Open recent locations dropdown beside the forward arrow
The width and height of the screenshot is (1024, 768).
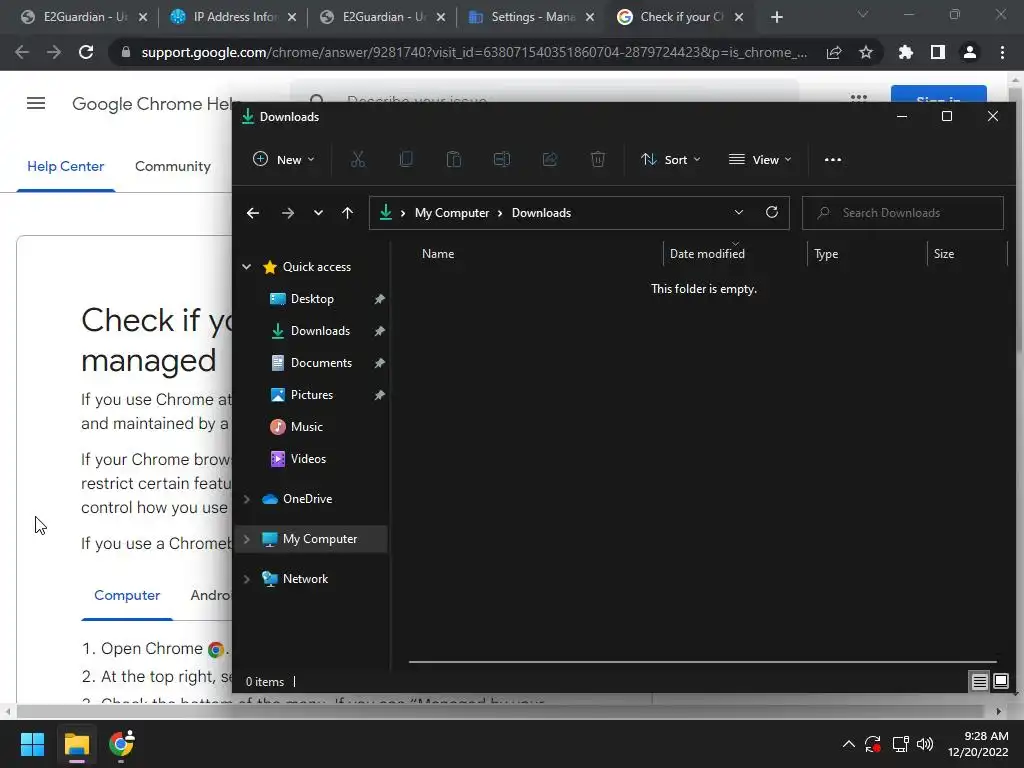click(318, 213)
